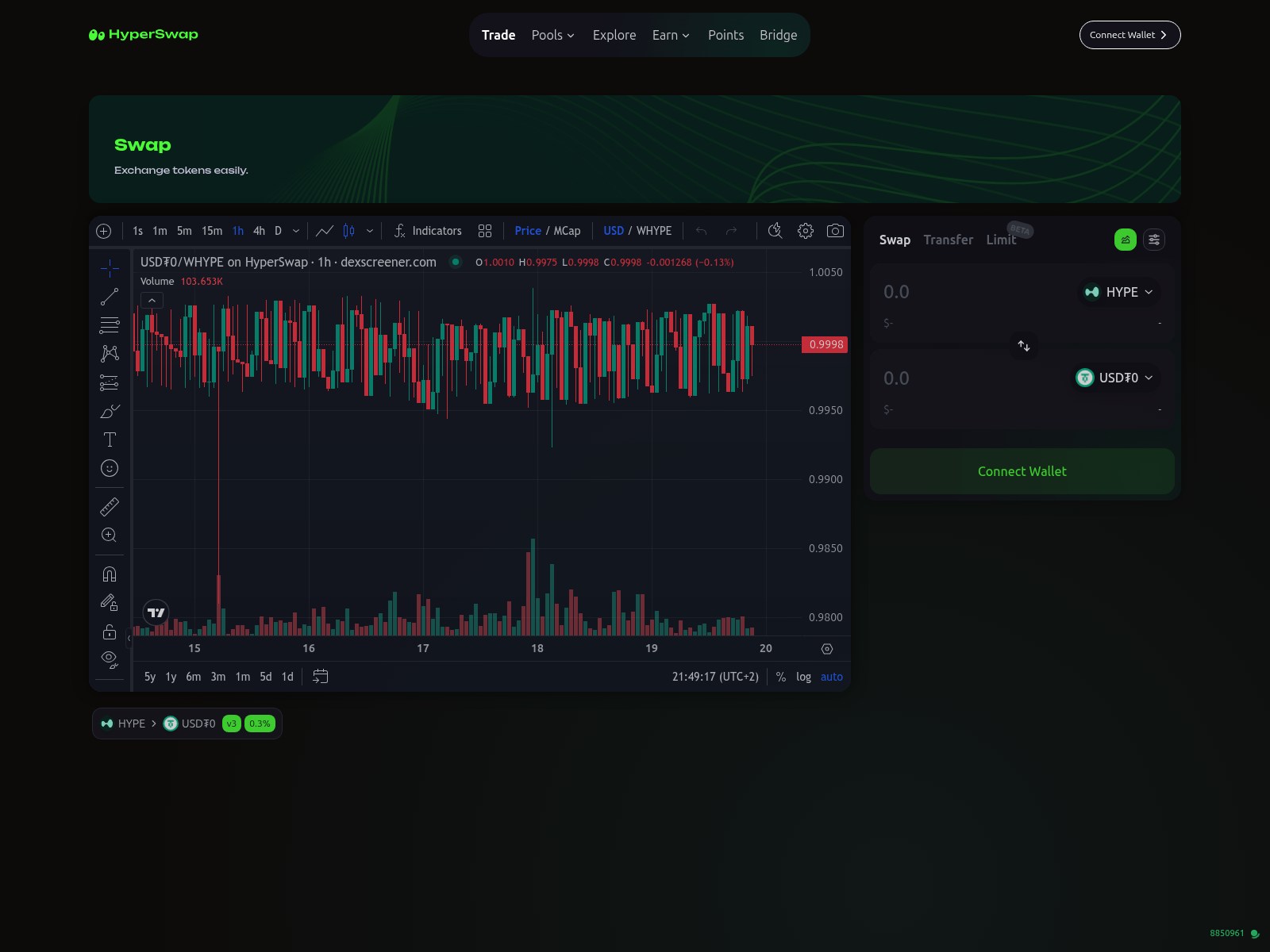Toggle the green chart visibility button

pos(1125,240)
